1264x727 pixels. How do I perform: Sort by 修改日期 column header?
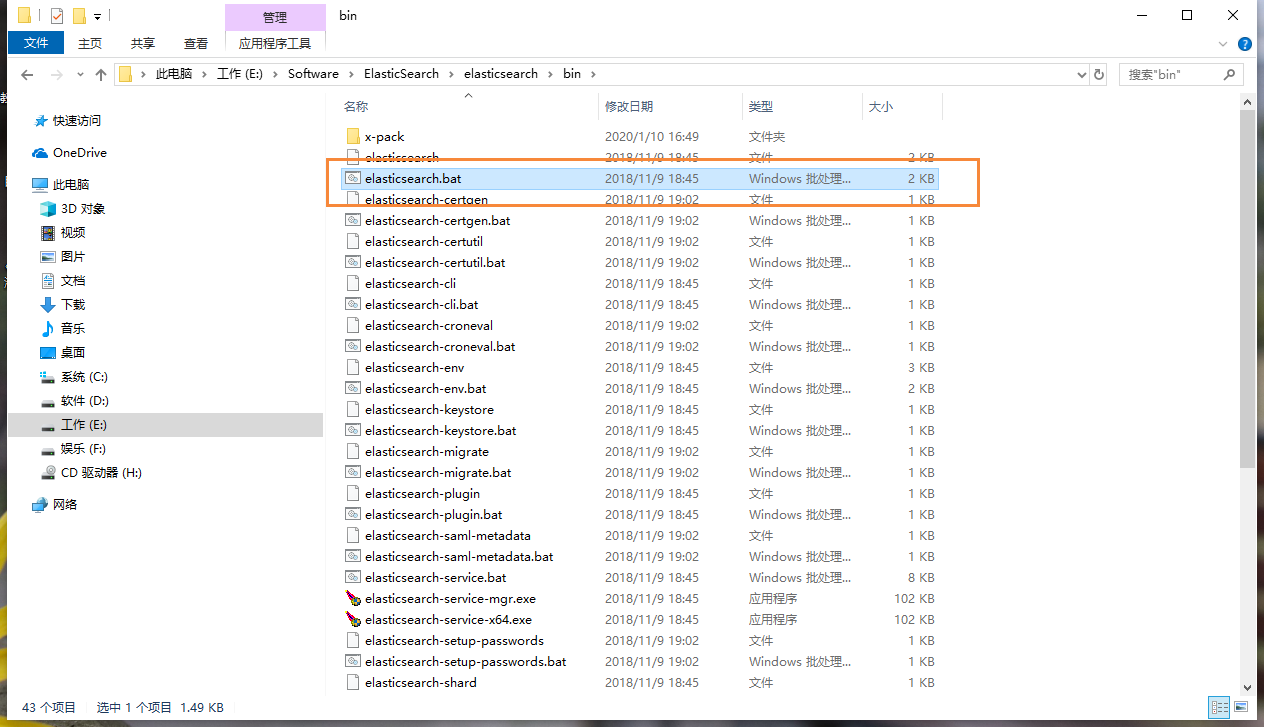pos(628,106)
